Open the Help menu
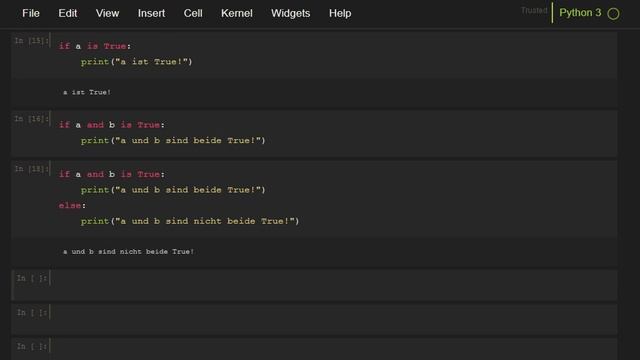Viewport: 640px width, 360px height. (340, 13)
